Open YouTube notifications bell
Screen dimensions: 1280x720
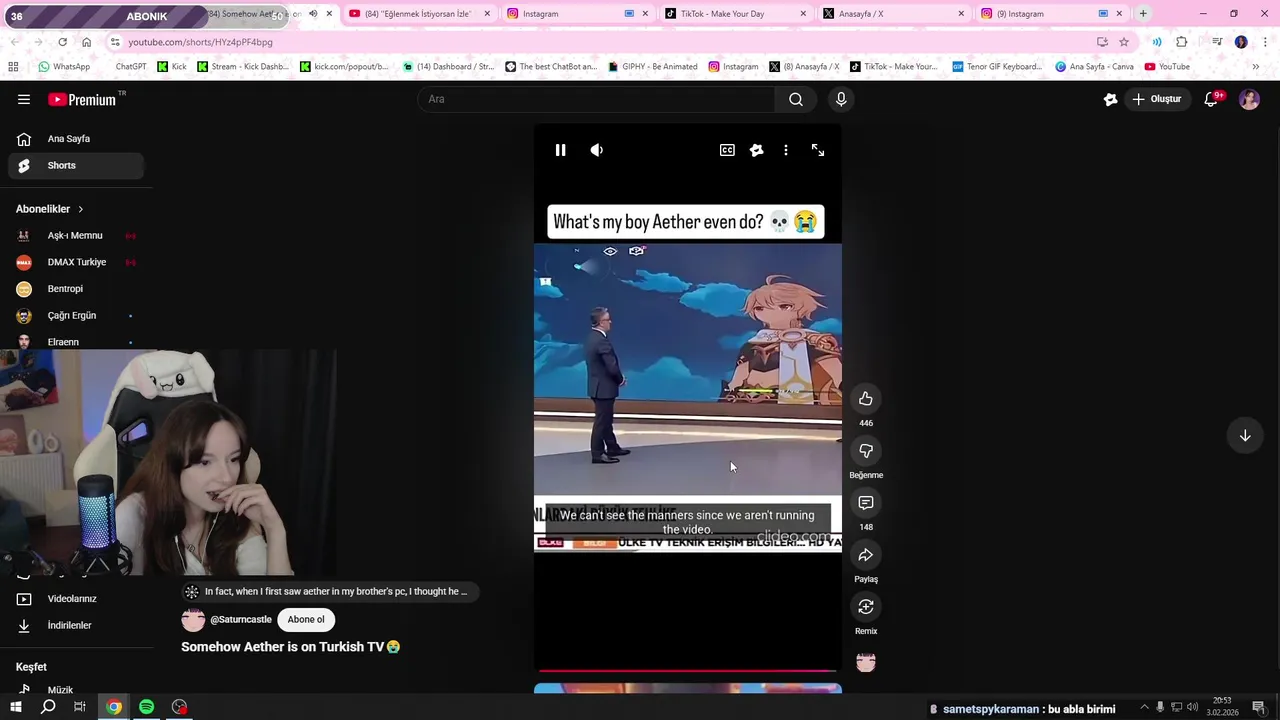click(1211, 99)
